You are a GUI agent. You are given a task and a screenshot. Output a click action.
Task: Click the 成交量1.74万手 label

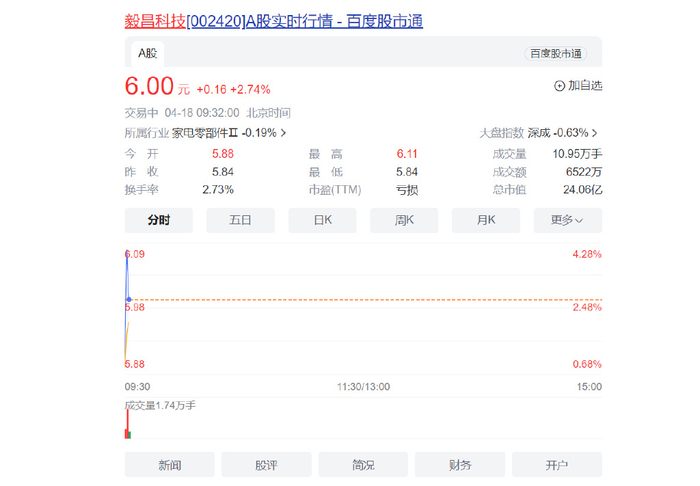[160, 405]
